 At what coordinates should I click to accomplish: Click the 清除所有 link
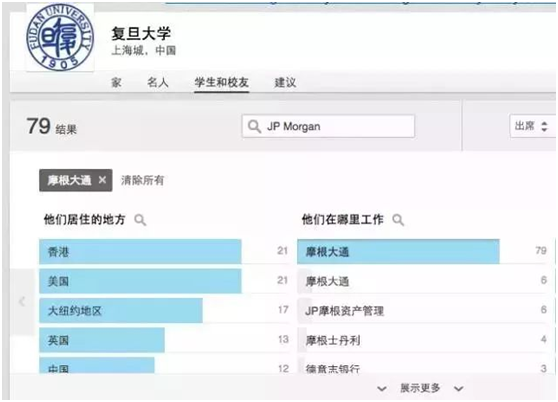[x=142, y=180]
